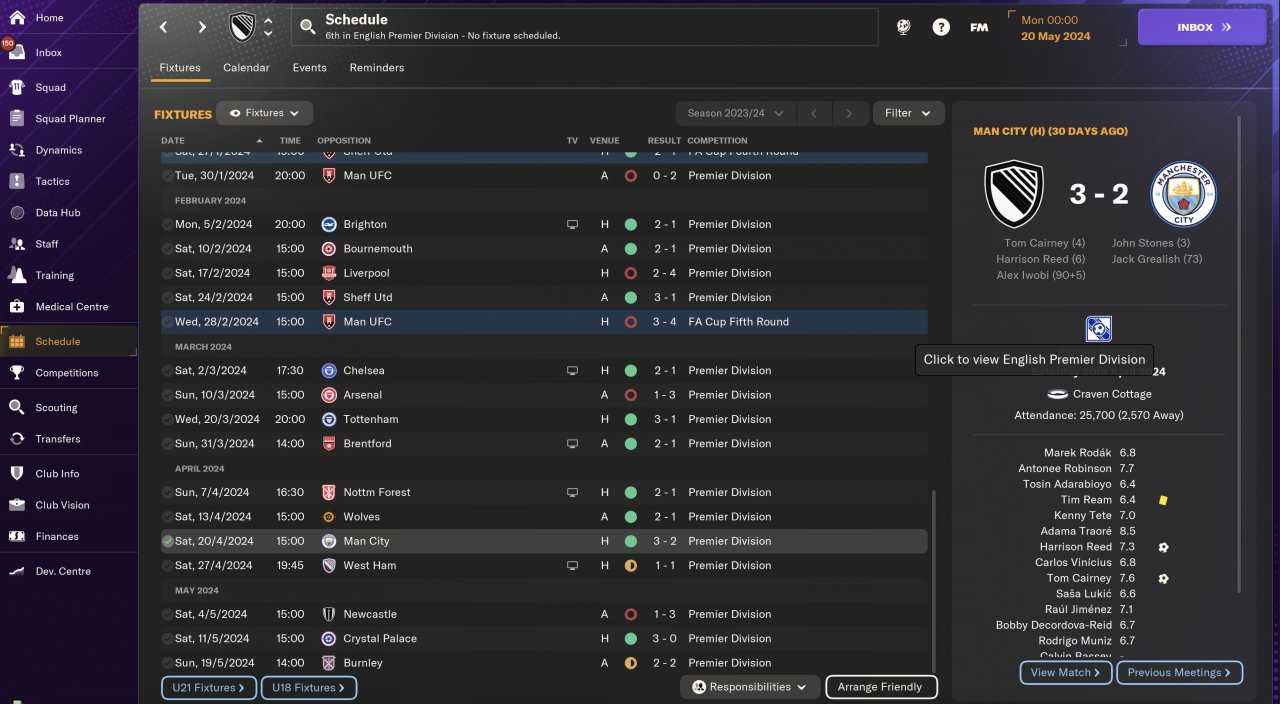Toggle the circle on the Bournemouth fixture row

(x=167, y=249)
